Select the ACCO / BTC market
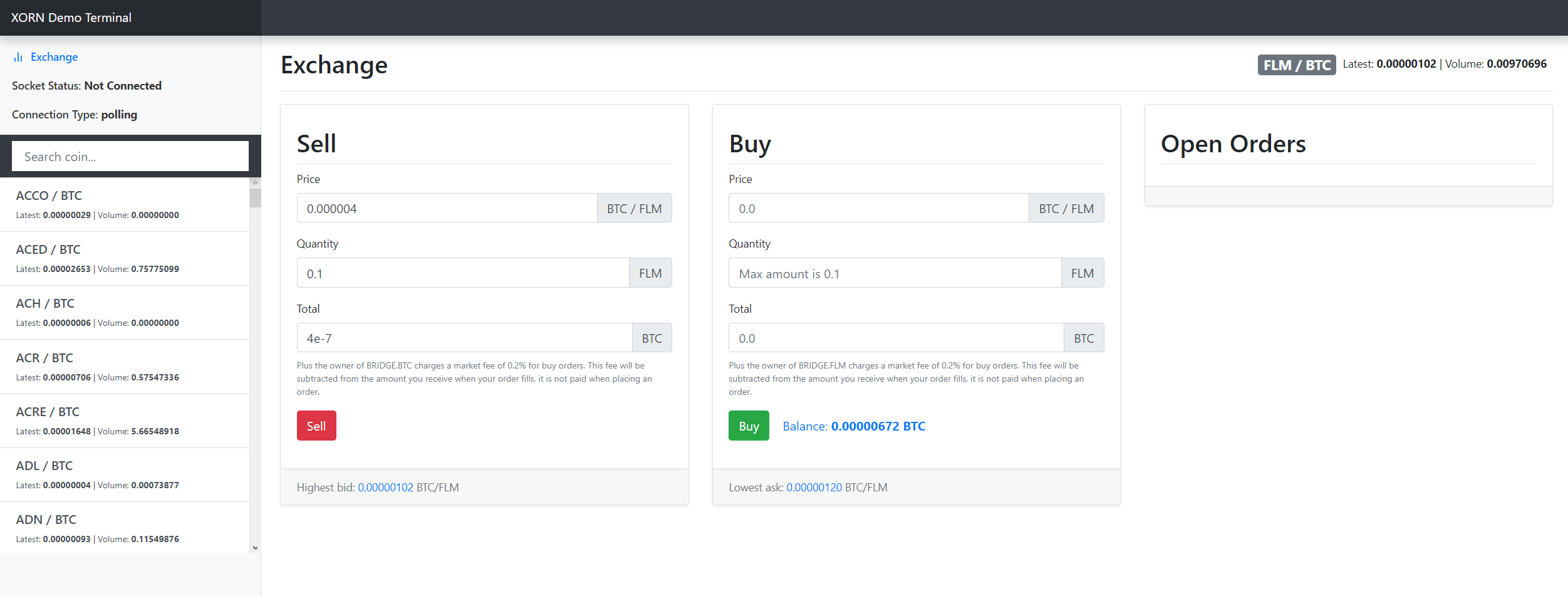 point(125,205)
